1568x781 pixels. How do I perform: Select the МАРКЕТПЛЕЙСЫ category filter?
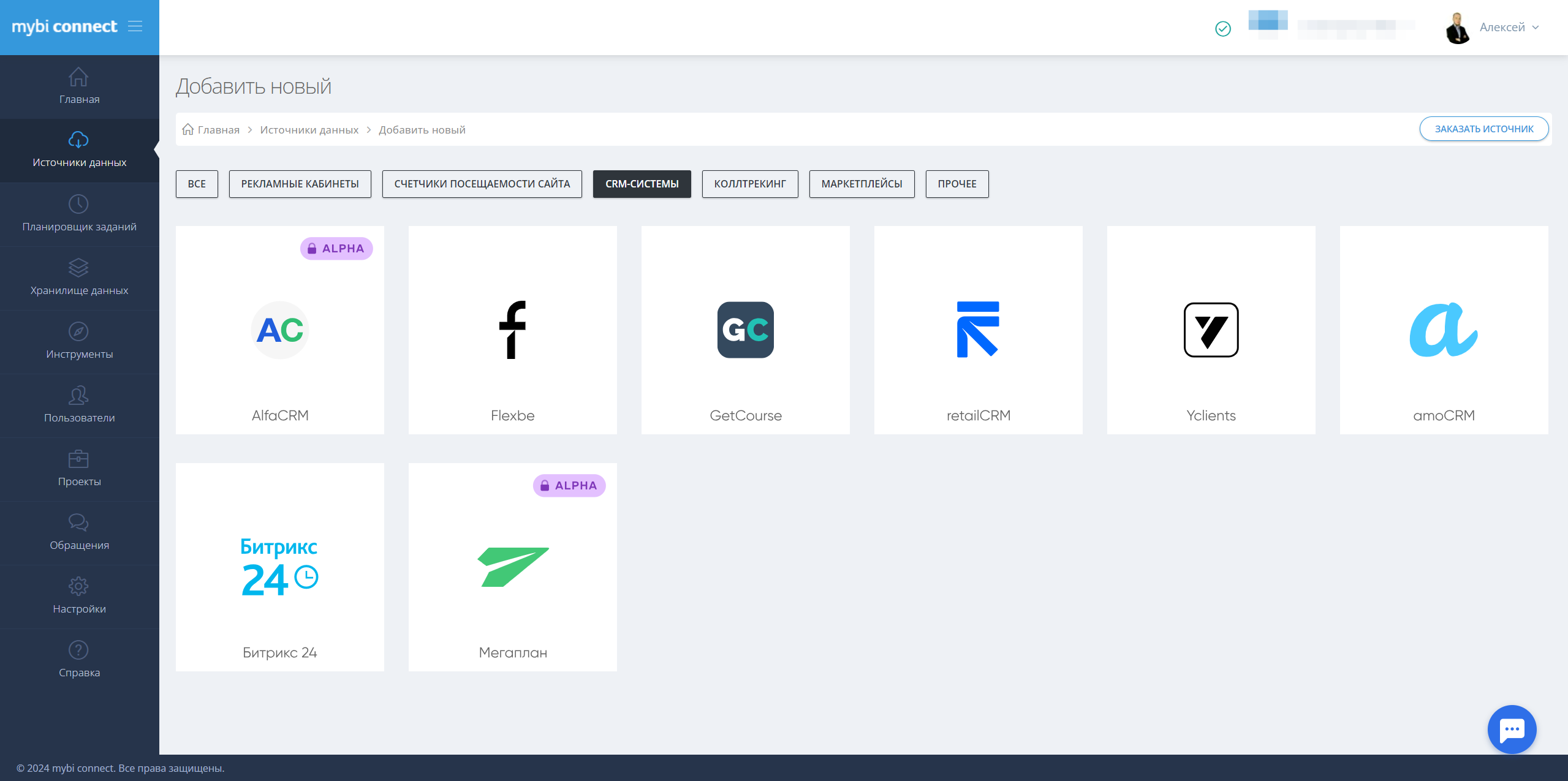tap(861, 184)
